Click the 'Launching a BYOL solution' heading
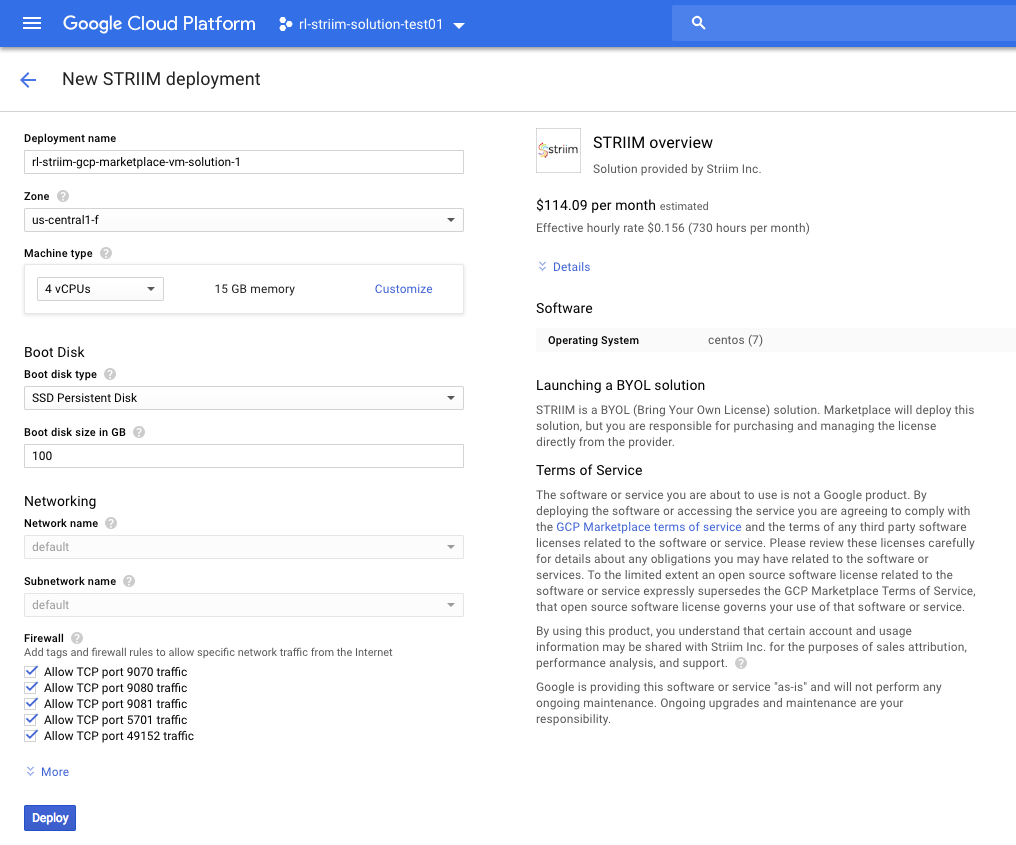This screenshot has height=845, width=1016. (x=620, y=386)
